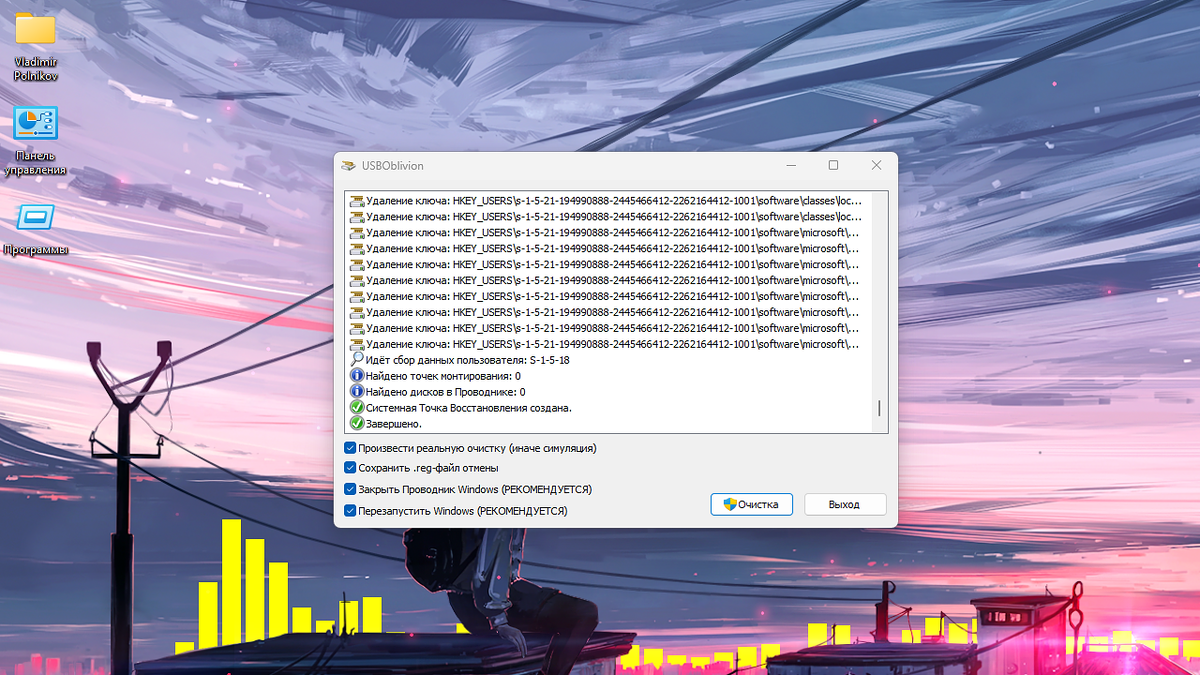Open the Программы desktop shortcut
This screenshot has height=675, width=1200.
(x=36, y=230)
